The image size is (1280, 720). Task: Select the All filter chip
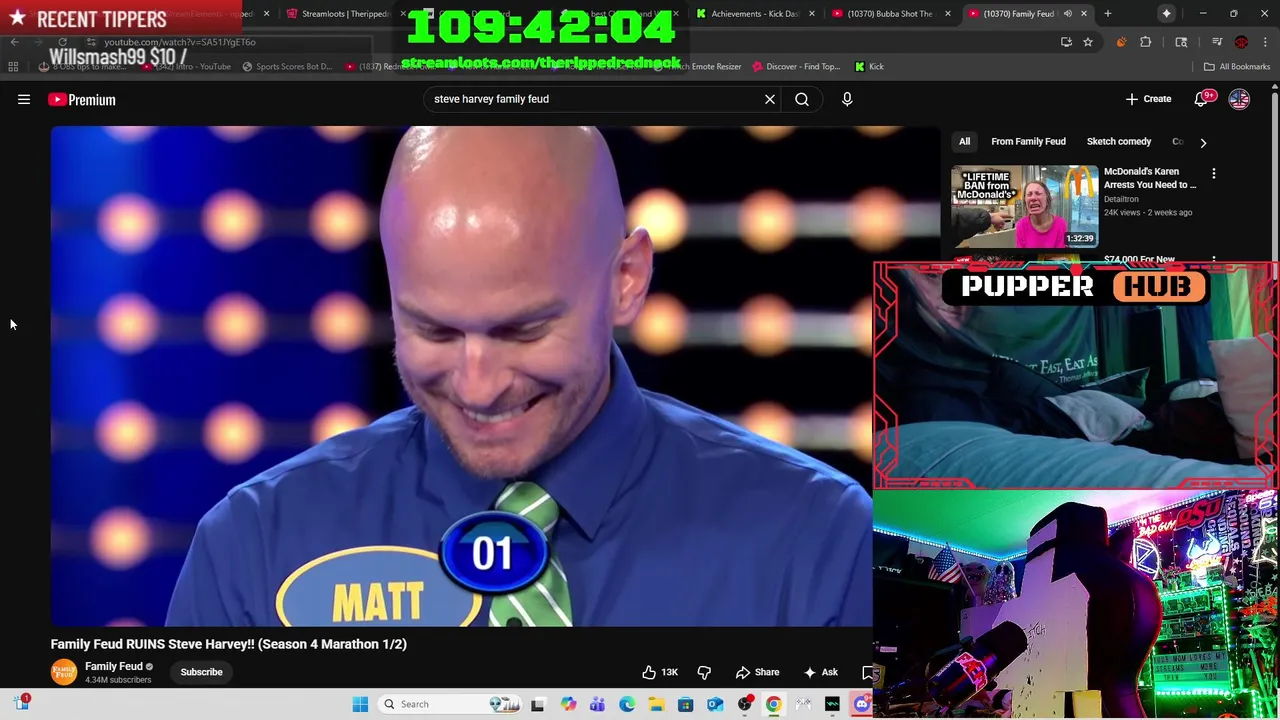tap(964, 141)
